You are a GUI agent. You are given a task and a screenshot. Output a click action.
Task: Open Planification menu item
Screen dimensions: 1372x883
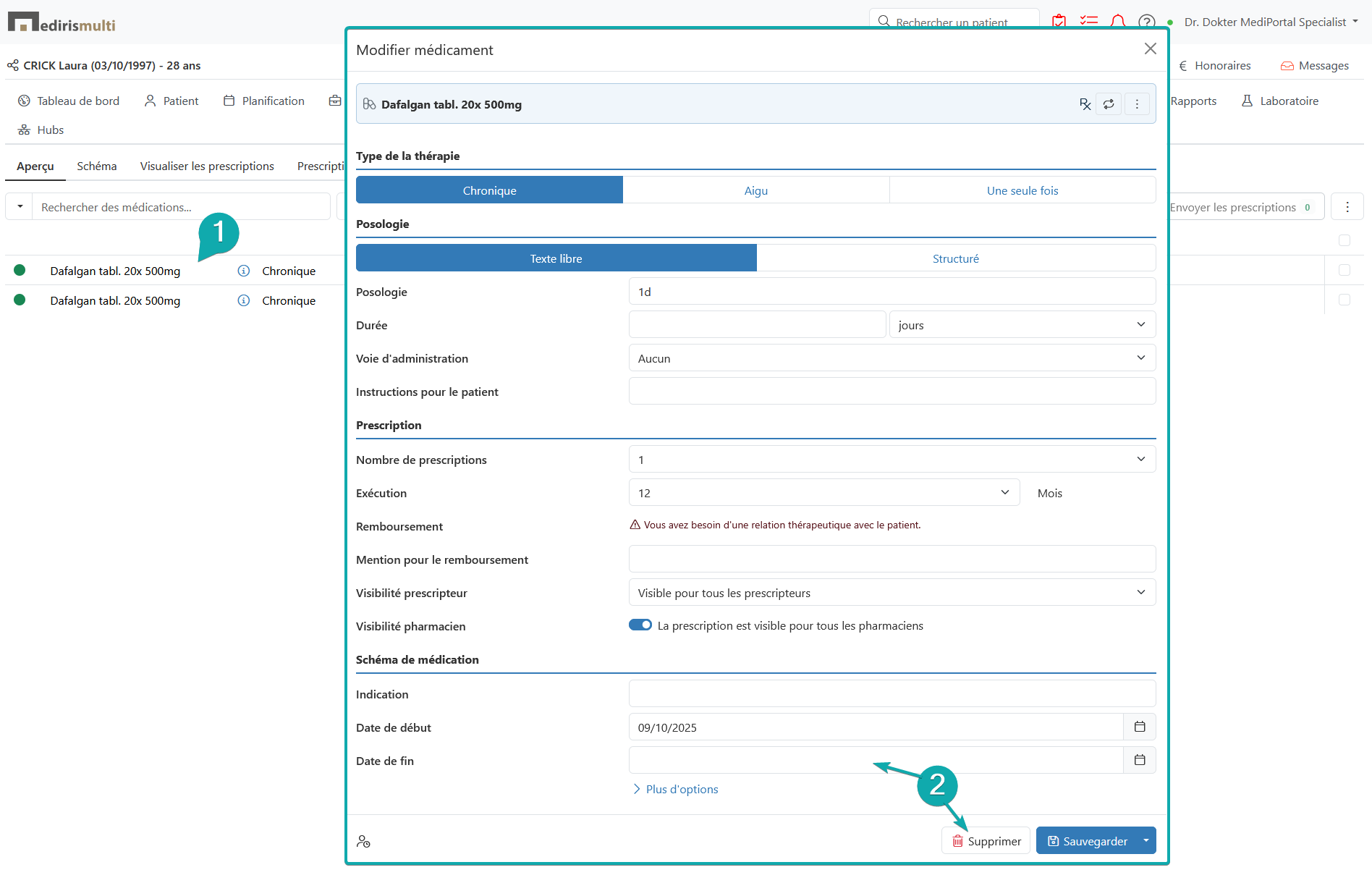tap(264, 101)
